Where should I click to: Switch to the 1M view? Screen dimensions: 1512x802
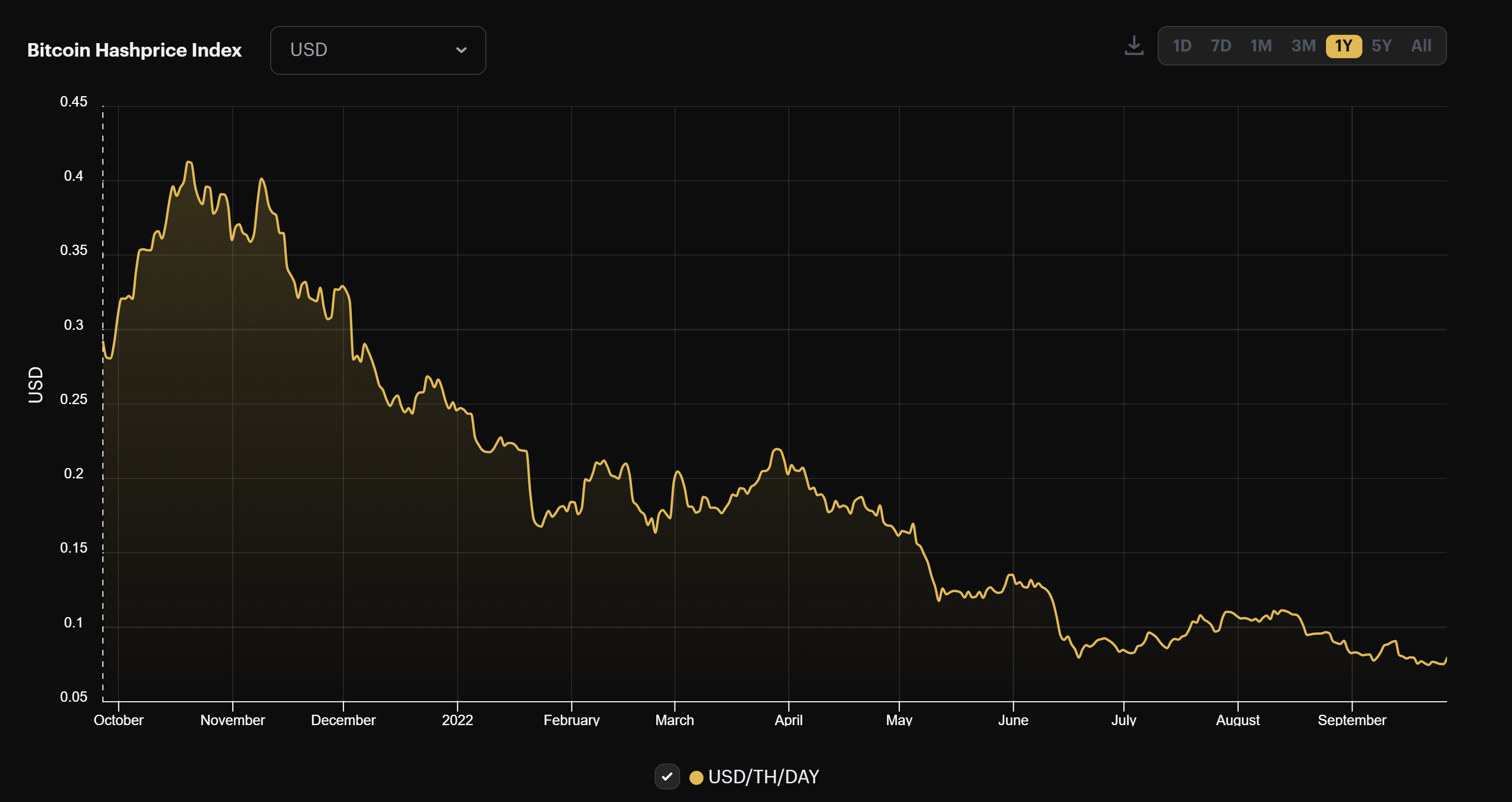1262,45
